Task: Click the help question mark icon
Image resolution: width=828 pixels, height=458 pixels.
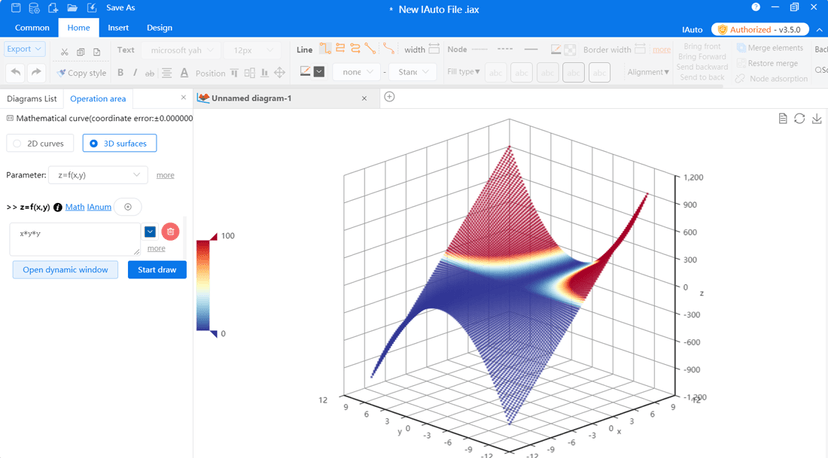Action: tap(756, 7)
